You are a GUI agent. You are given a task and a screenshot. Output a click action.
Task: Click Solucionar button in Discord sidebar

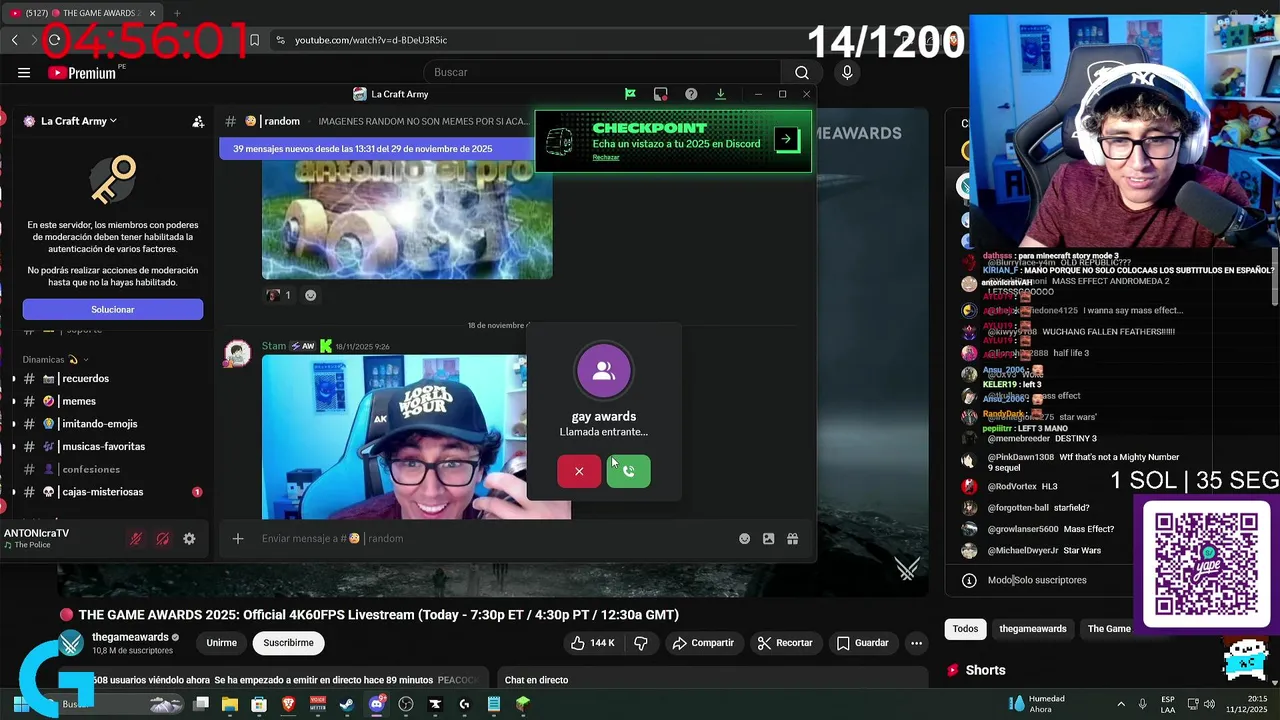(x=113, y=309)
